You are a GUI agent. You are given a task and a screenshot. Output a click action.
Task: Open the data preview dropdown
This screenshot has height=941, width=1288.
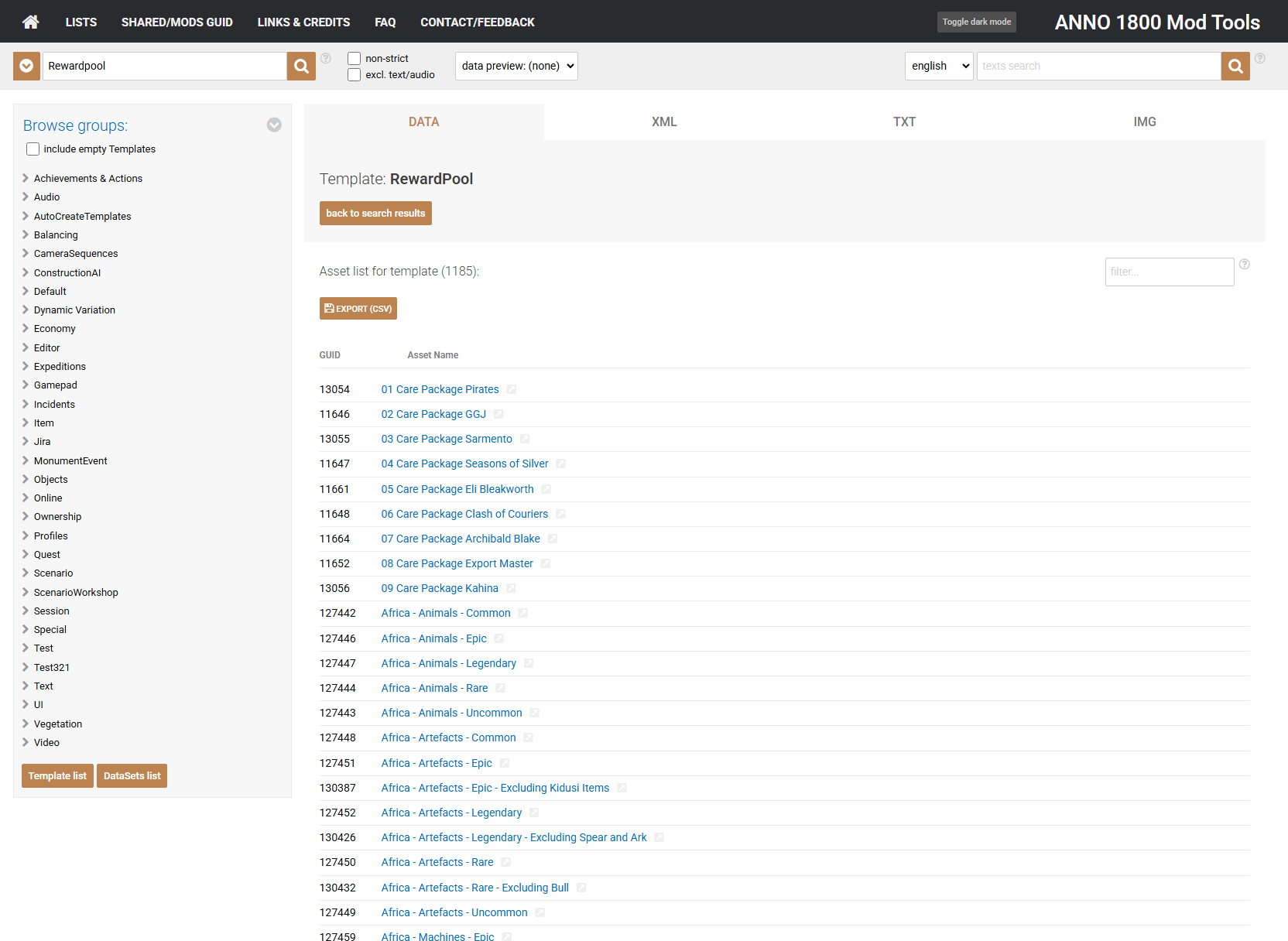(x=516, y=66)
